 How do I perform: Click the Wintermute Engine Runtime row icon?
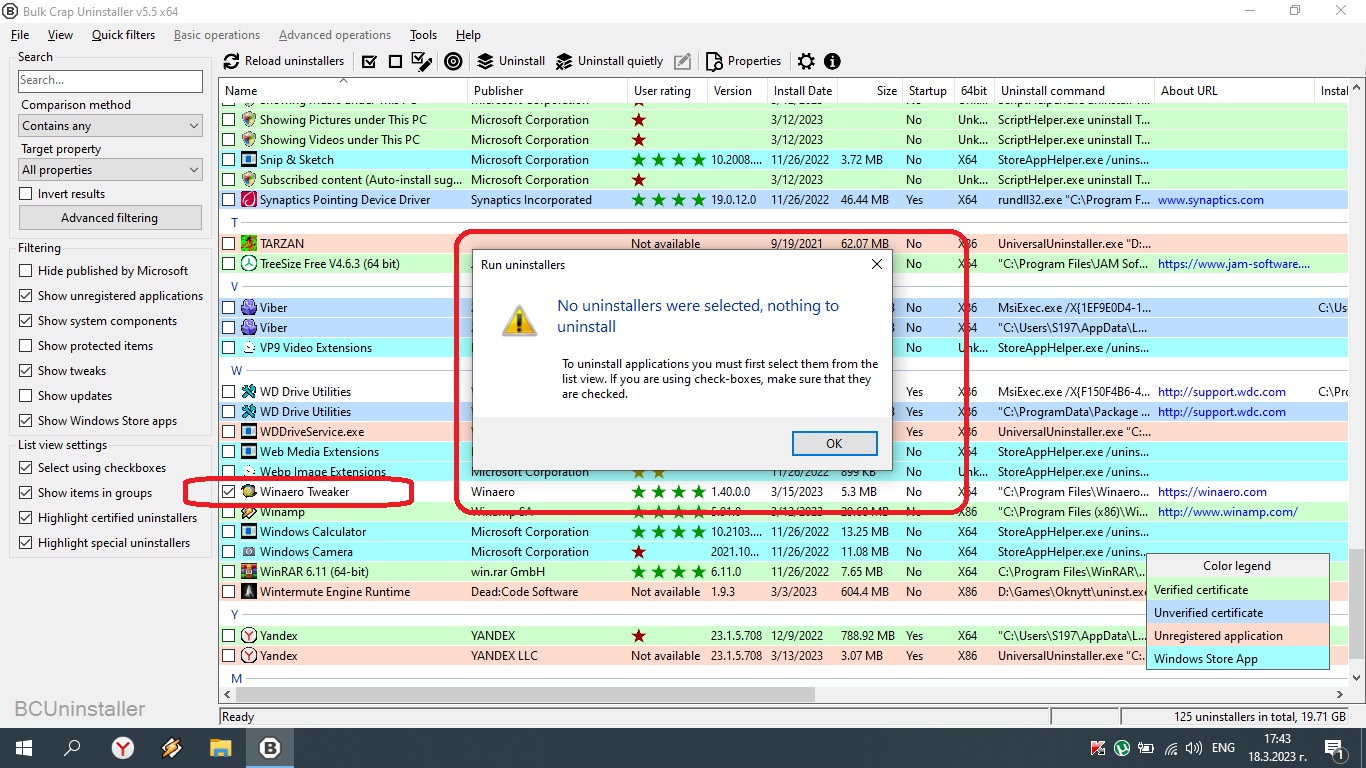(x=249, y=592)
